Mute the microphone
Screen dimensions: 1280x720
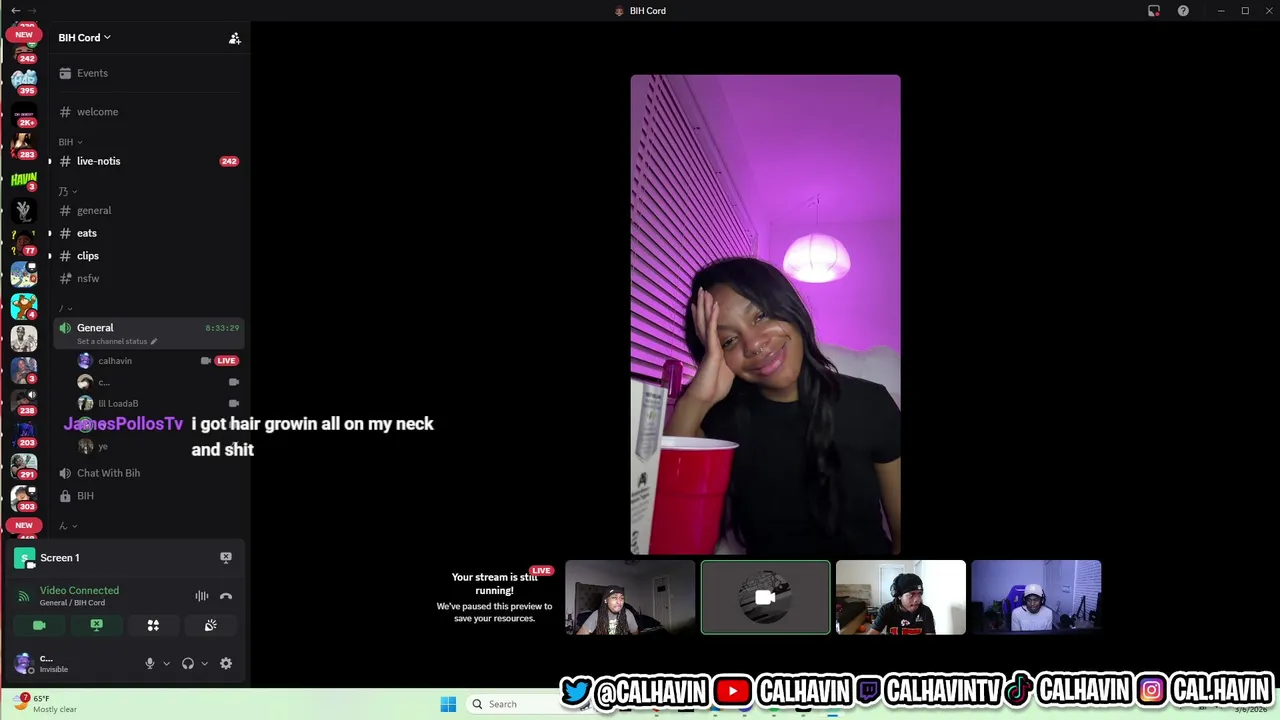pyautogui.click(x=150, y=663)
